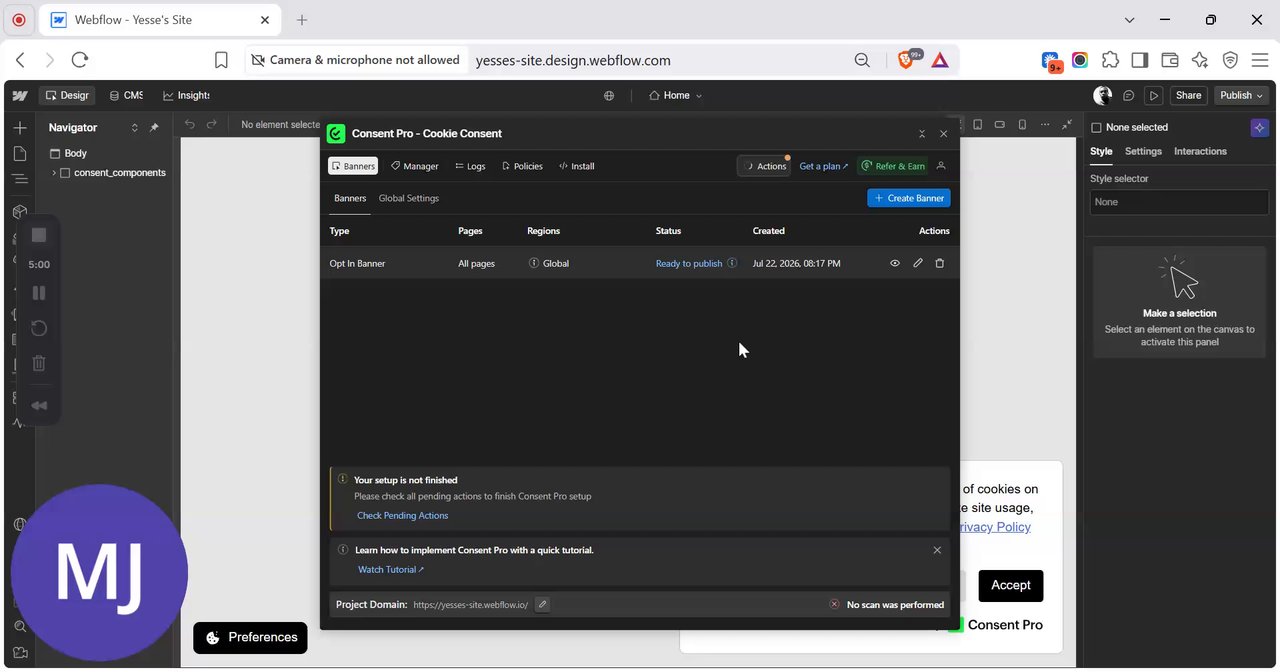1280x672 pixels.
Task: Restart the screen recording
Action: (x=39, y=328)
